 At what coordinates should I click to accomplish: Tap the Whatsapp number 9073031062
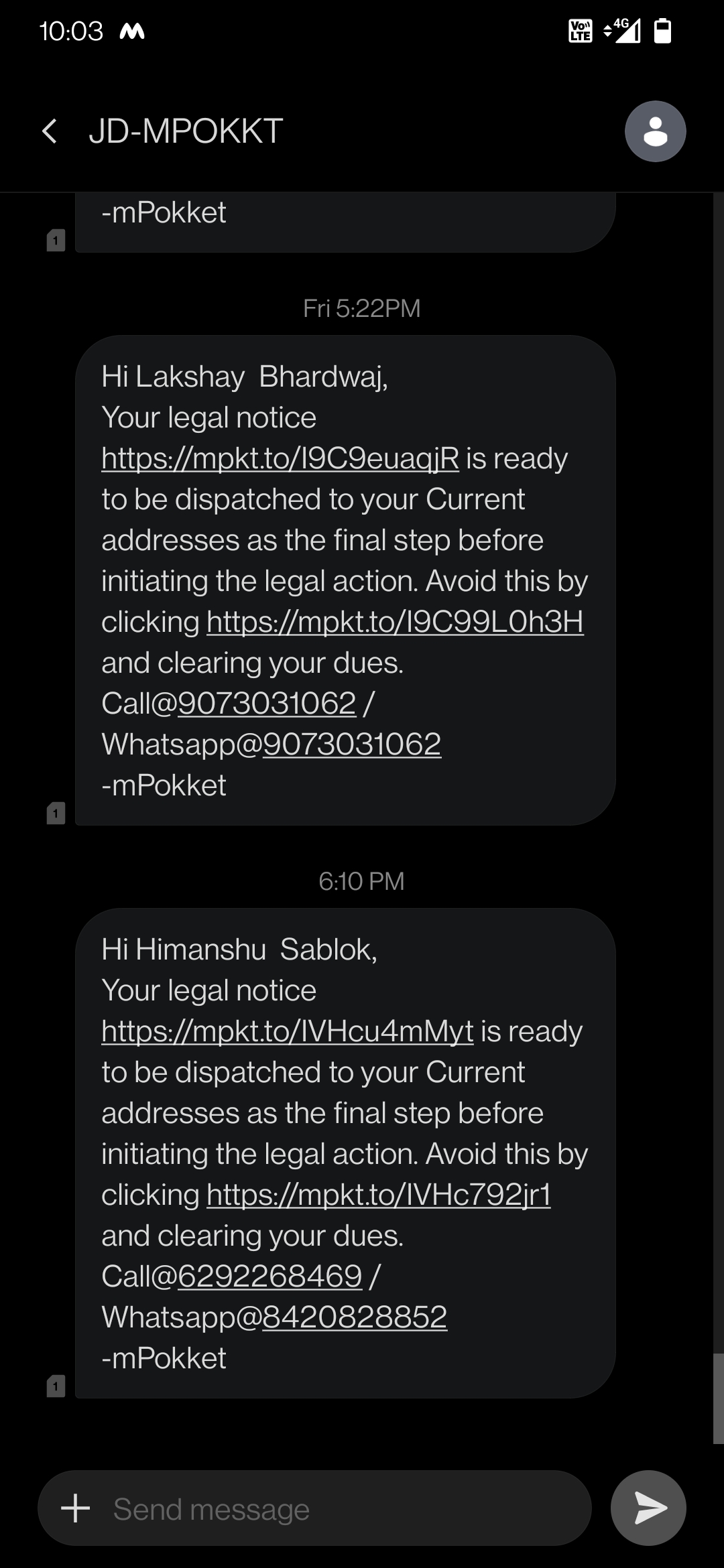pos(352,744)
